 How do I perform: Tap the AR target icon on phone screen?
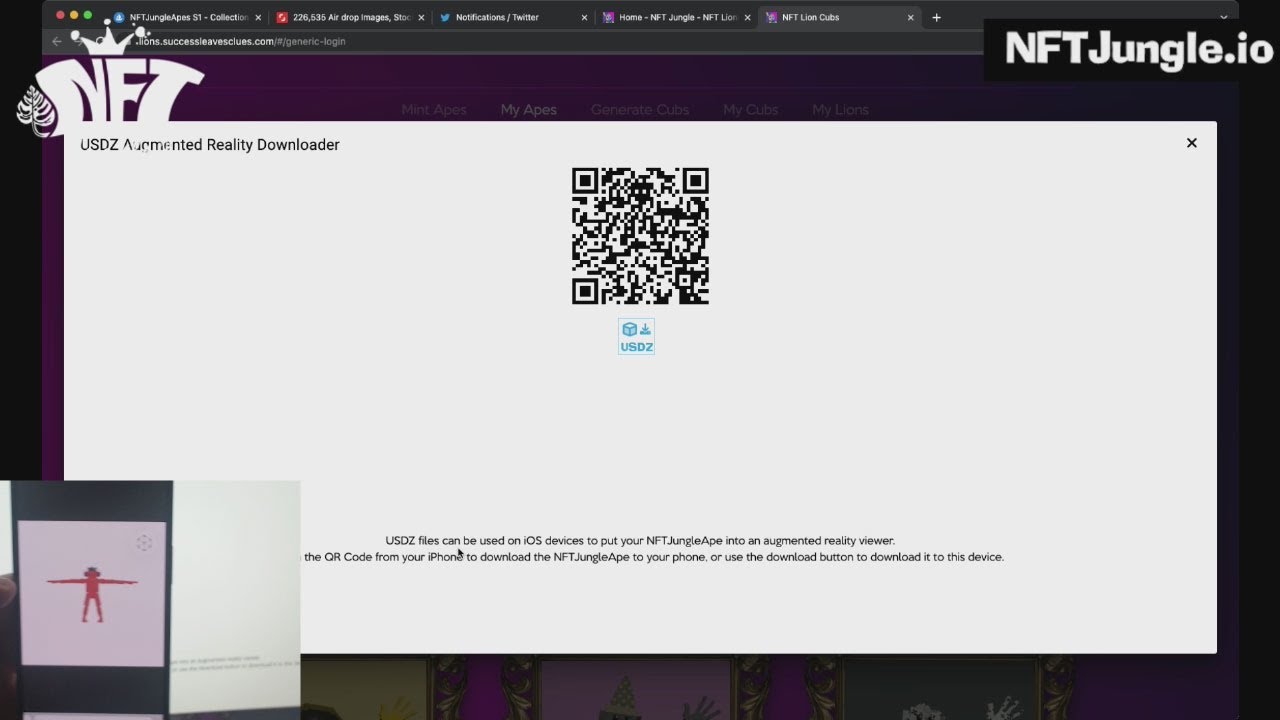pos(144,543)
